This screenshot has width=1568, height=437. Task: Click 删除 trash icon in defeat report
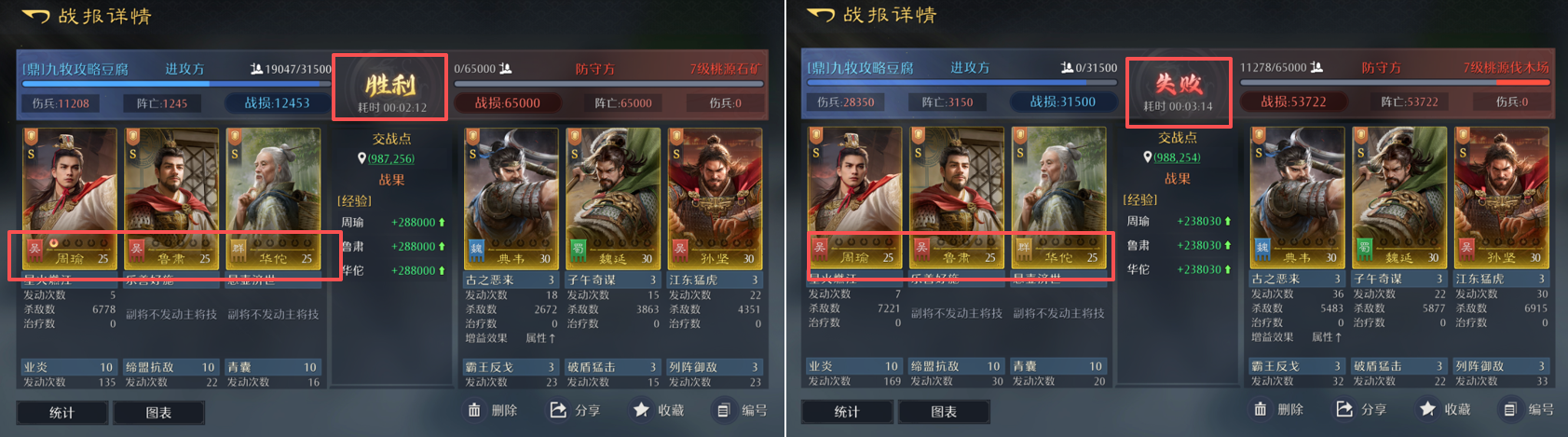(x=1260, y=409)
